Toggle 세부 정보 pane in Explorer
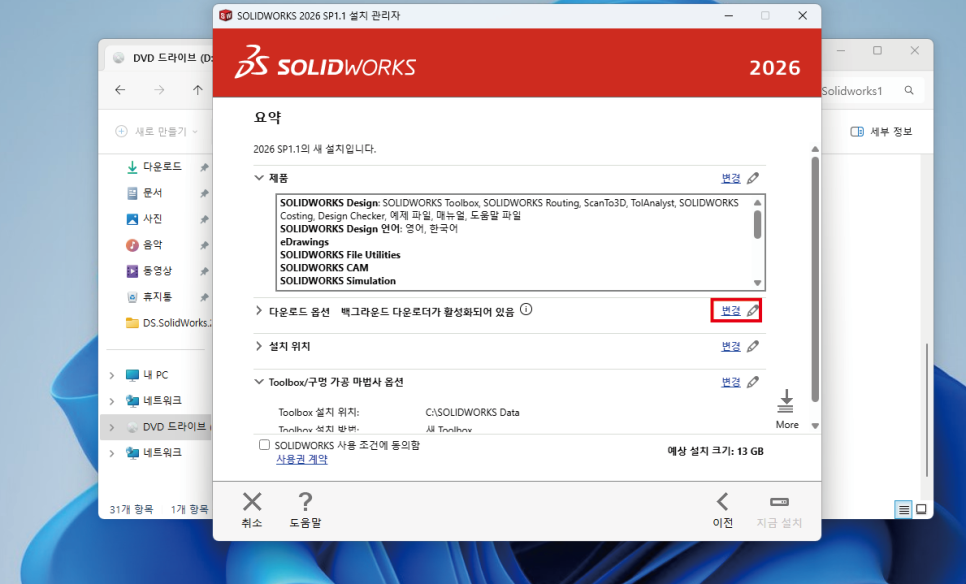This screenshot has width=966, height=584. (881, 131)
